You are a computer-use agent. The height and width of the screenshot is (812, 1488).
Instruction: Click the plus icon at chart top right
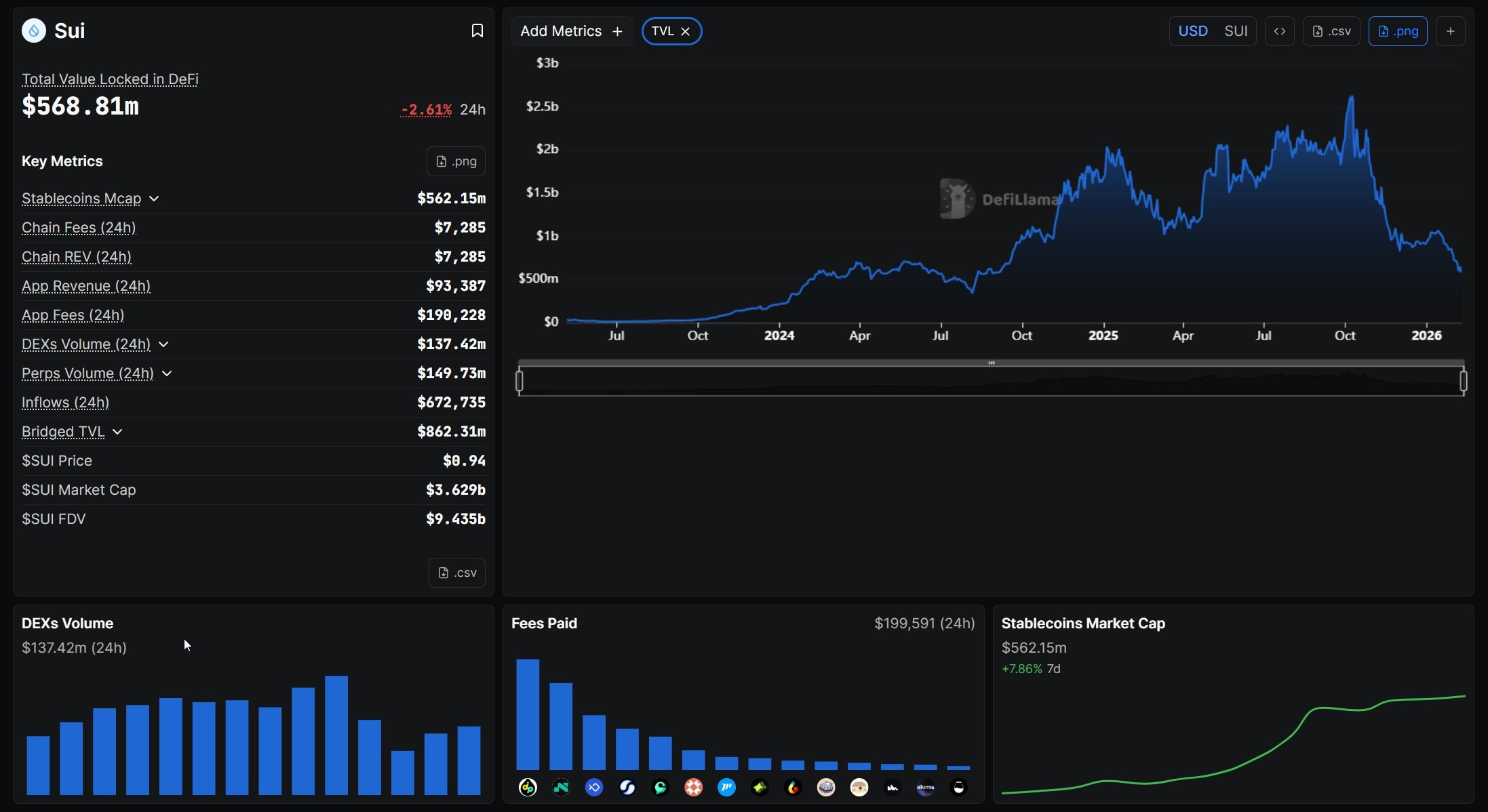[x=1450, y=31]
